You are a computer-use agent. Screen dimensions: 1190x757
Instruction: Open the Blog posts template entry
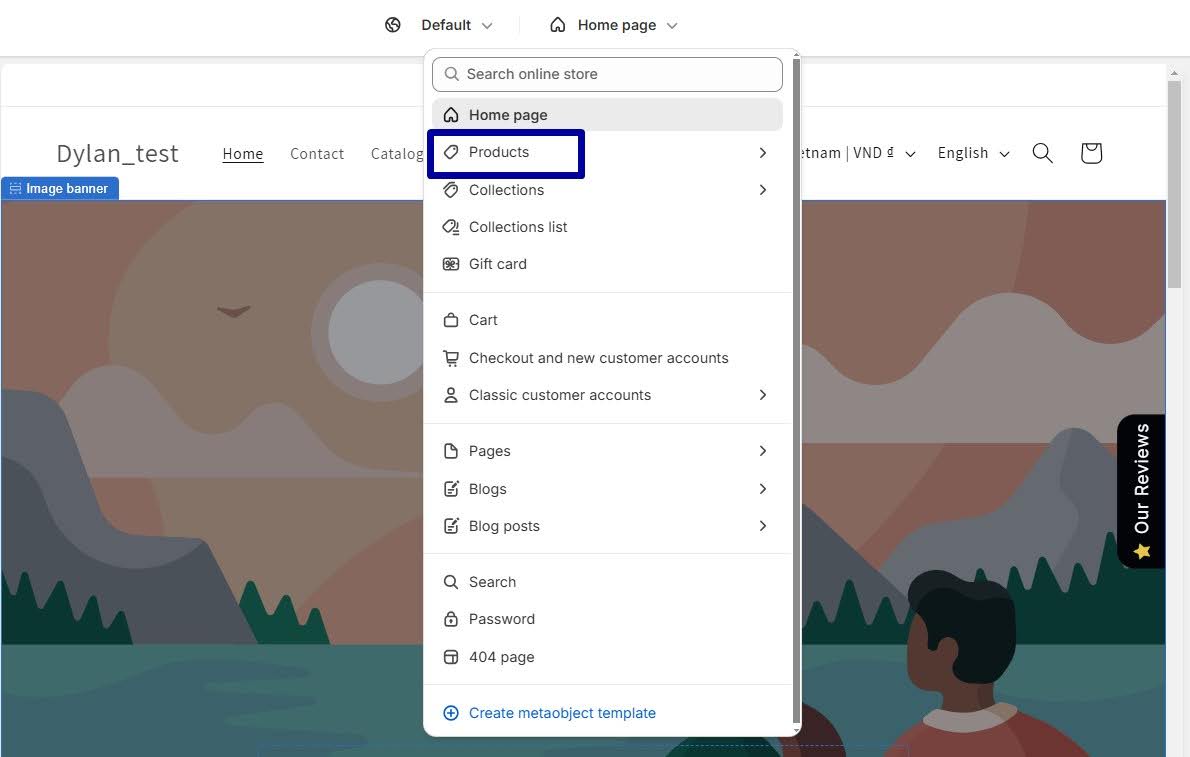point(607,526)
